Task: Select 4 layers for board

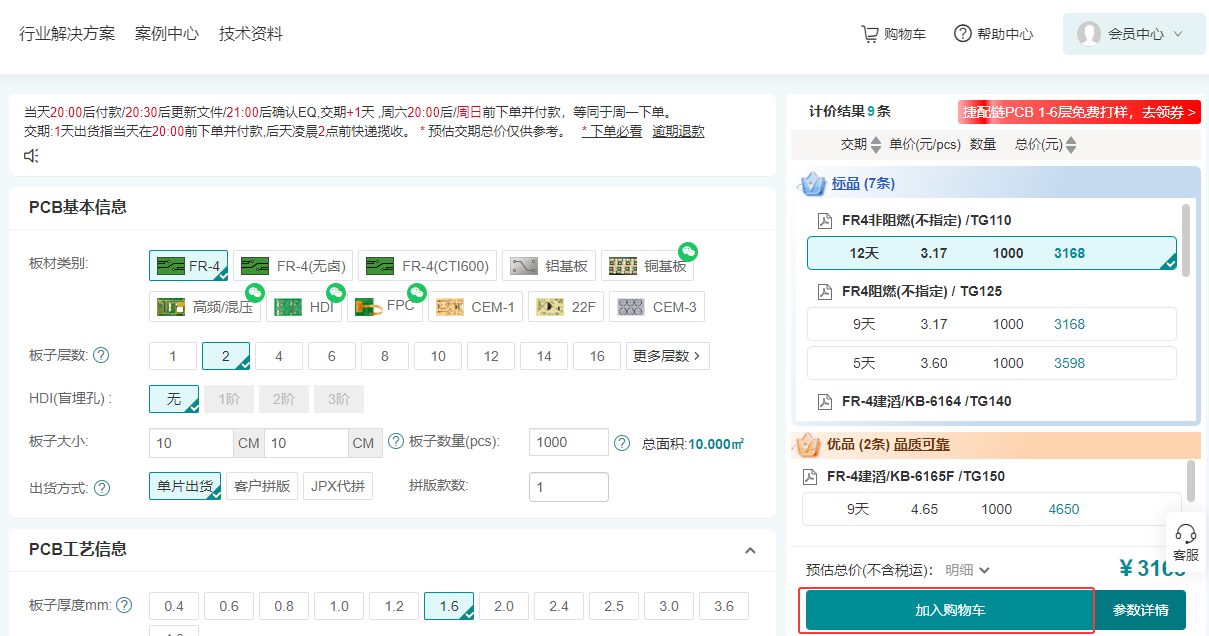Action: (278, 356)
